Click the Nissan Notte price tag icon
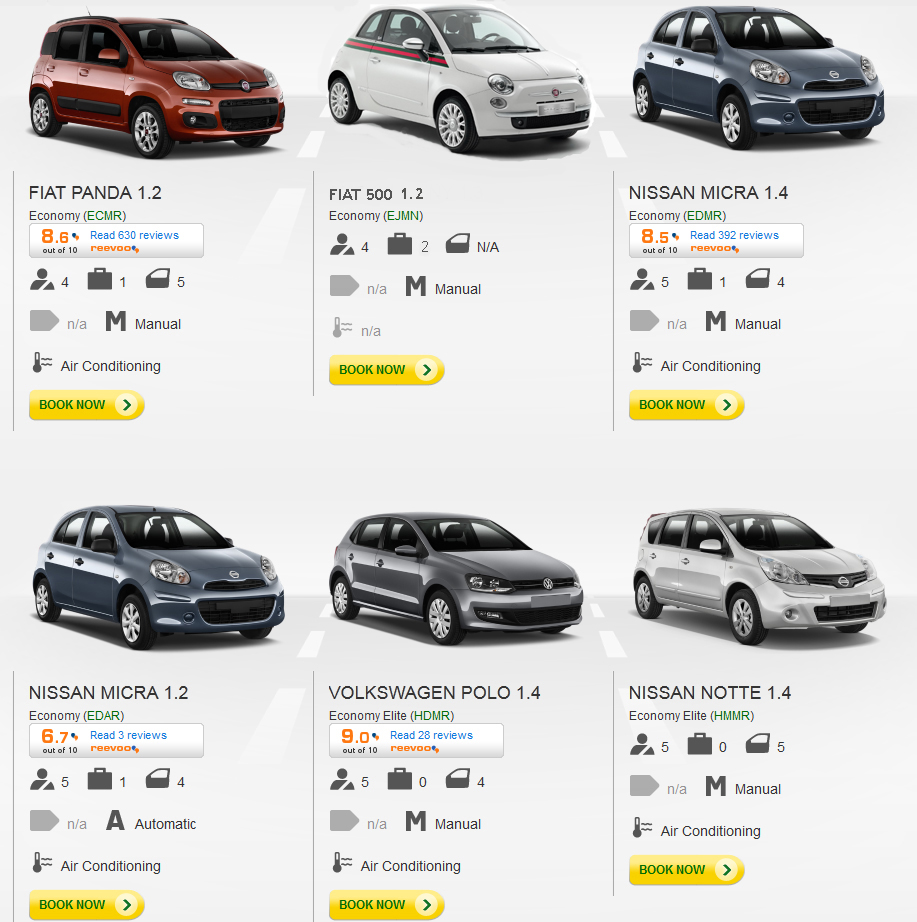The width and height of the screenshot is (917, 922). click(644, 786)
